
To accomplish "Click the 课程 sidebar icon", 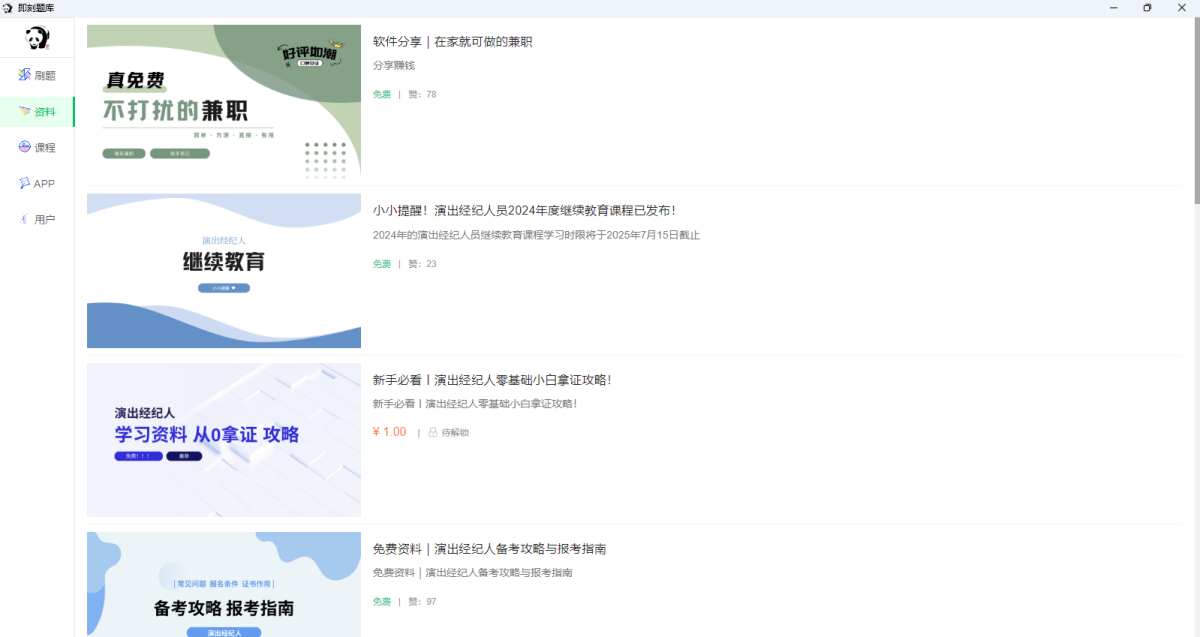I will (x=25, y=147).
